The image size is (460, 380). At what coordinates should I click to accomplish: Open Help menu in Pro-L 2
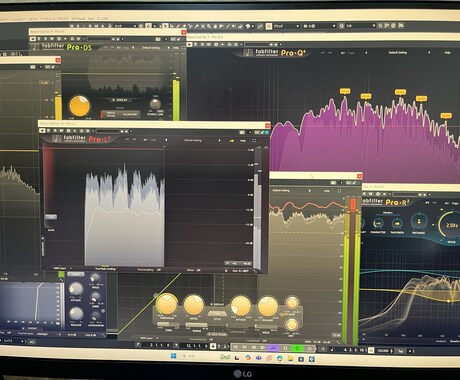click(x=243, y=141)
